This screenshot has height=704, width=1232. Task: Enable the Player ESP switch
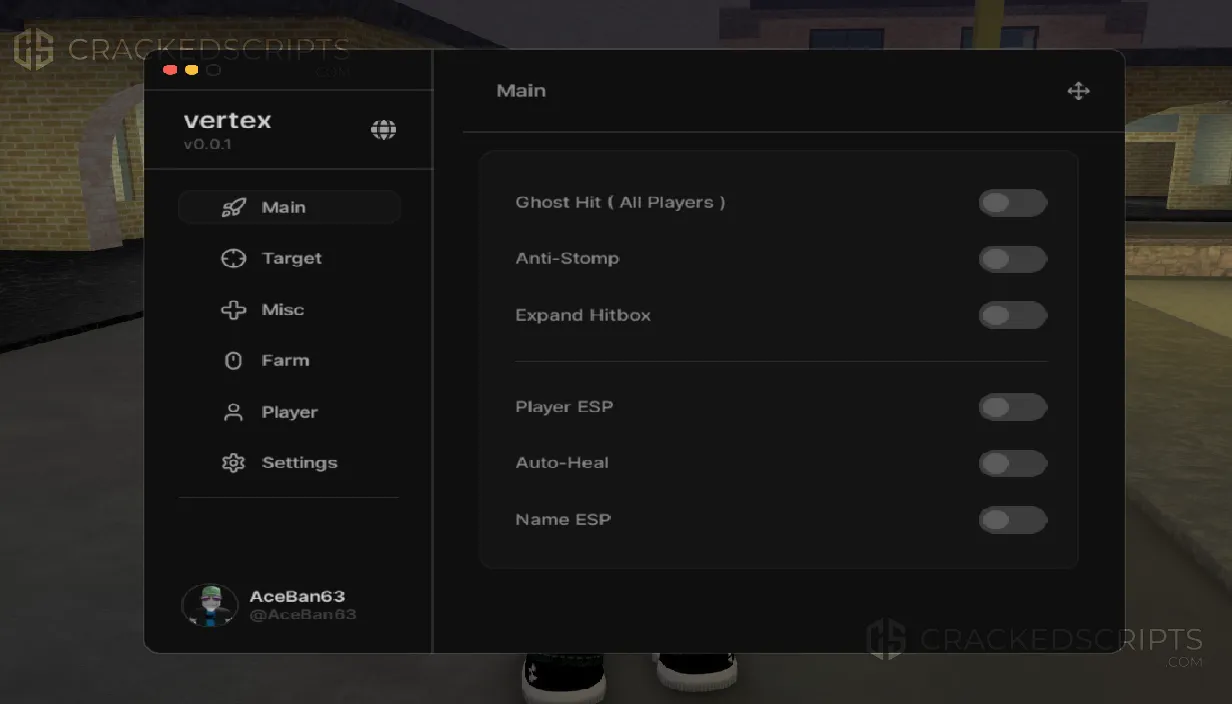click(x=1012, y=408)
